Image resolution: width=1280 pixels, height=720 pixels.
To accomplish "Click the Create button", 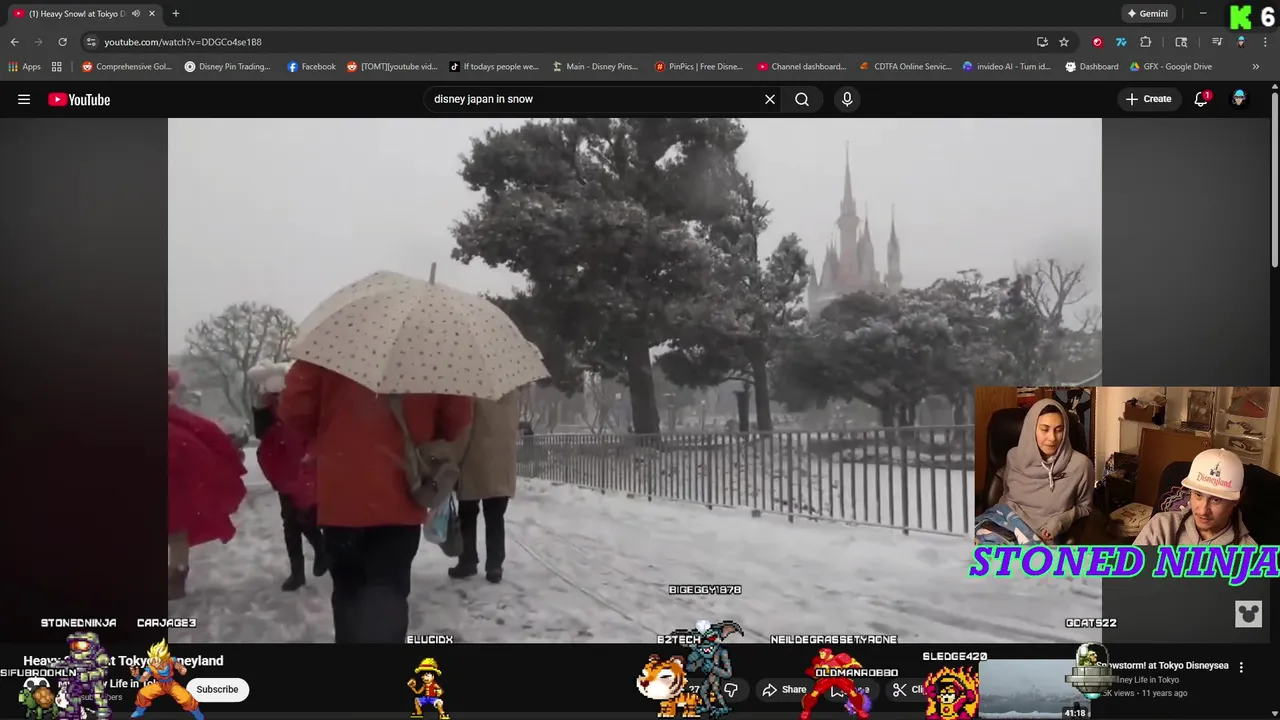I will pyautogui.click(x=1148, y=99).
